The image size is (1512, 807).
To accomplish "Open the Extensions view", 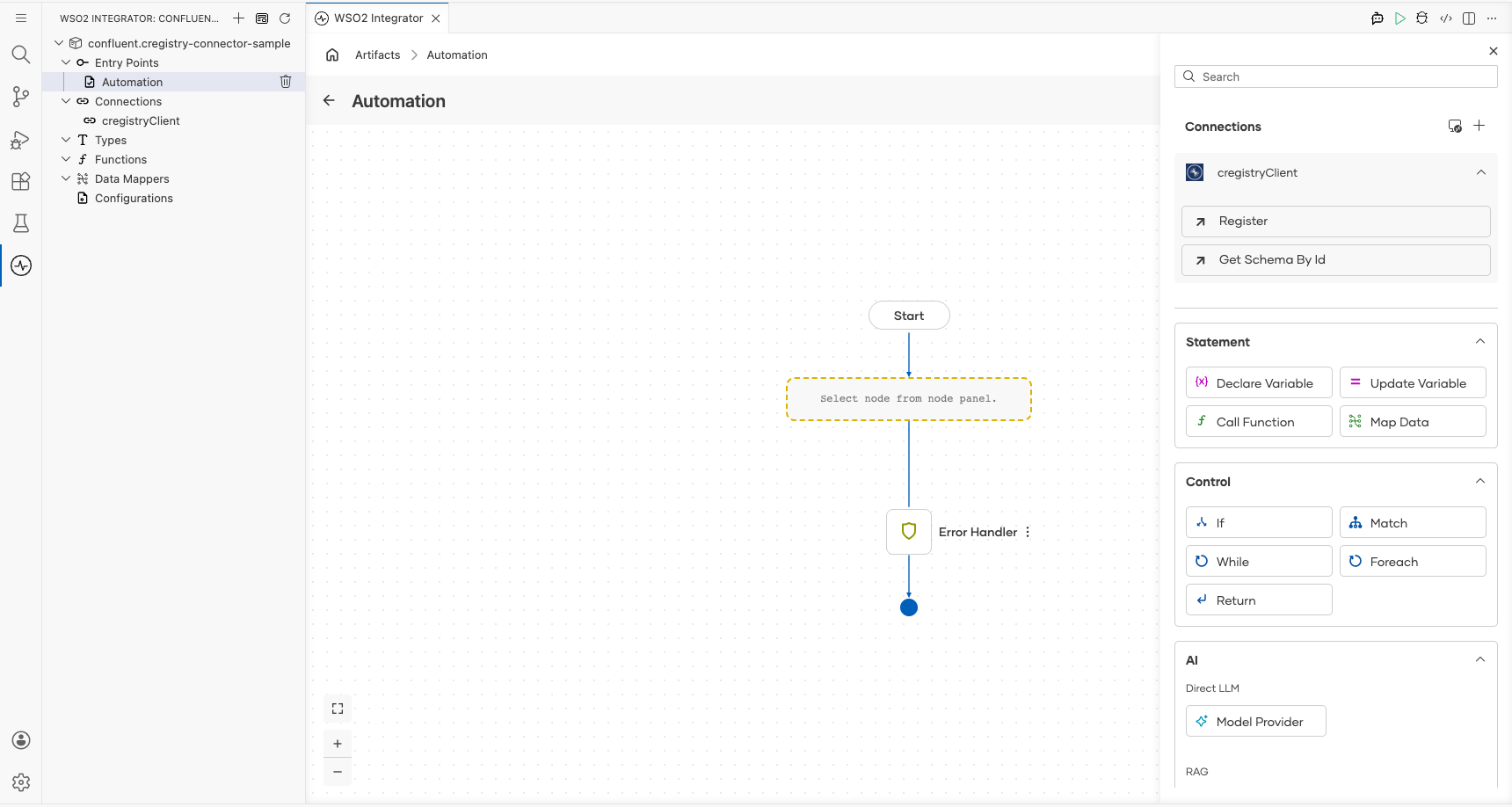I will (x=21, y=181).
